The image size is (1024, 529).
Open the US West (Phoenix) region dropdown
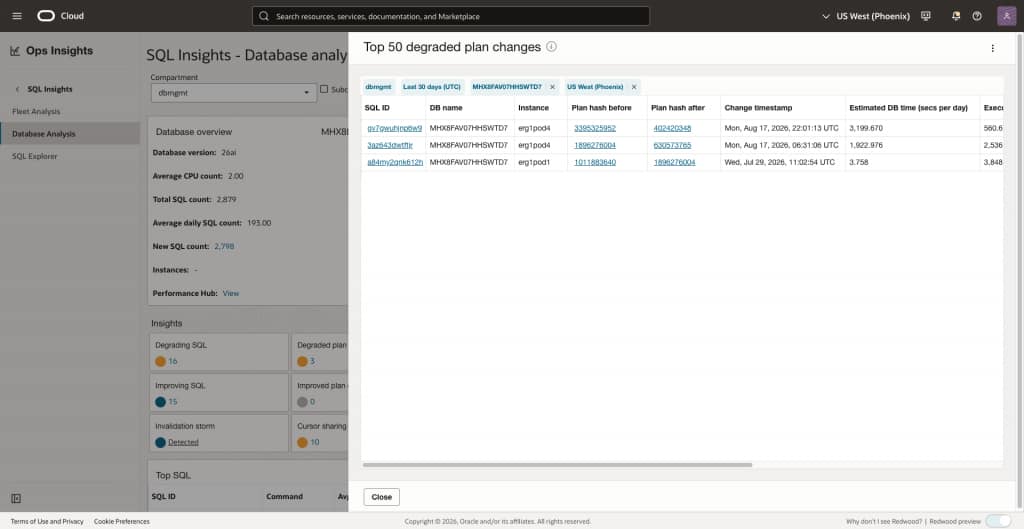pyautogui.click(x=865, y=16)
